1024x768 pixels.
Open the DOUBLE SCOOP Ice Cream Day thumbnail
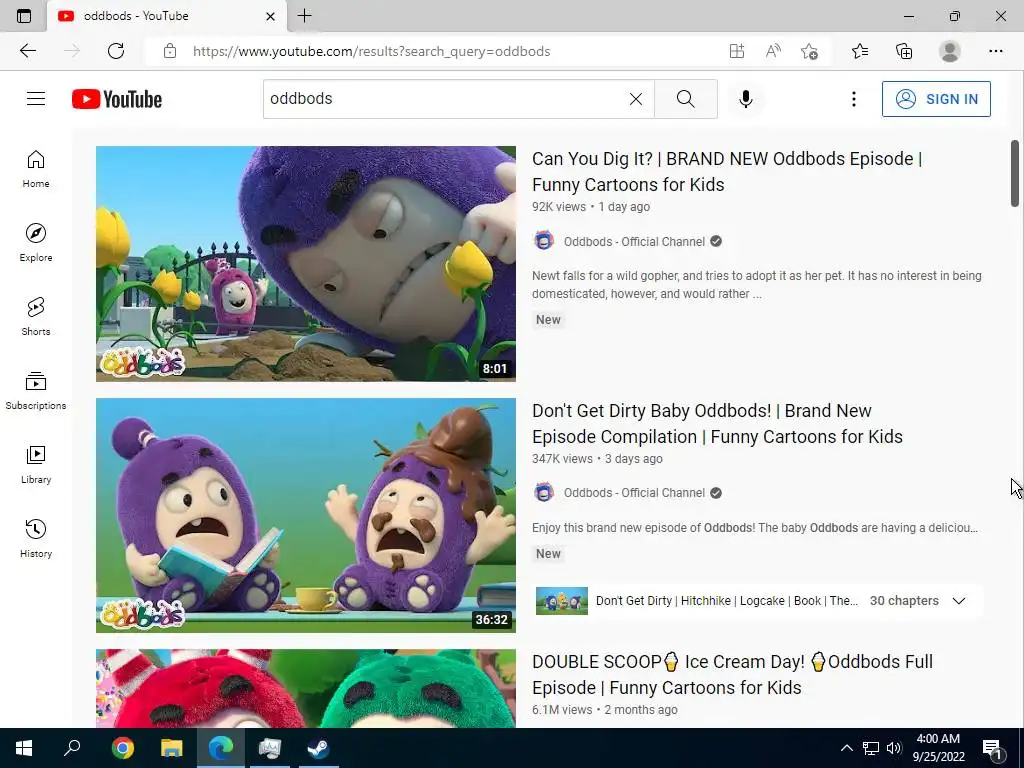(x=306, y=688)
